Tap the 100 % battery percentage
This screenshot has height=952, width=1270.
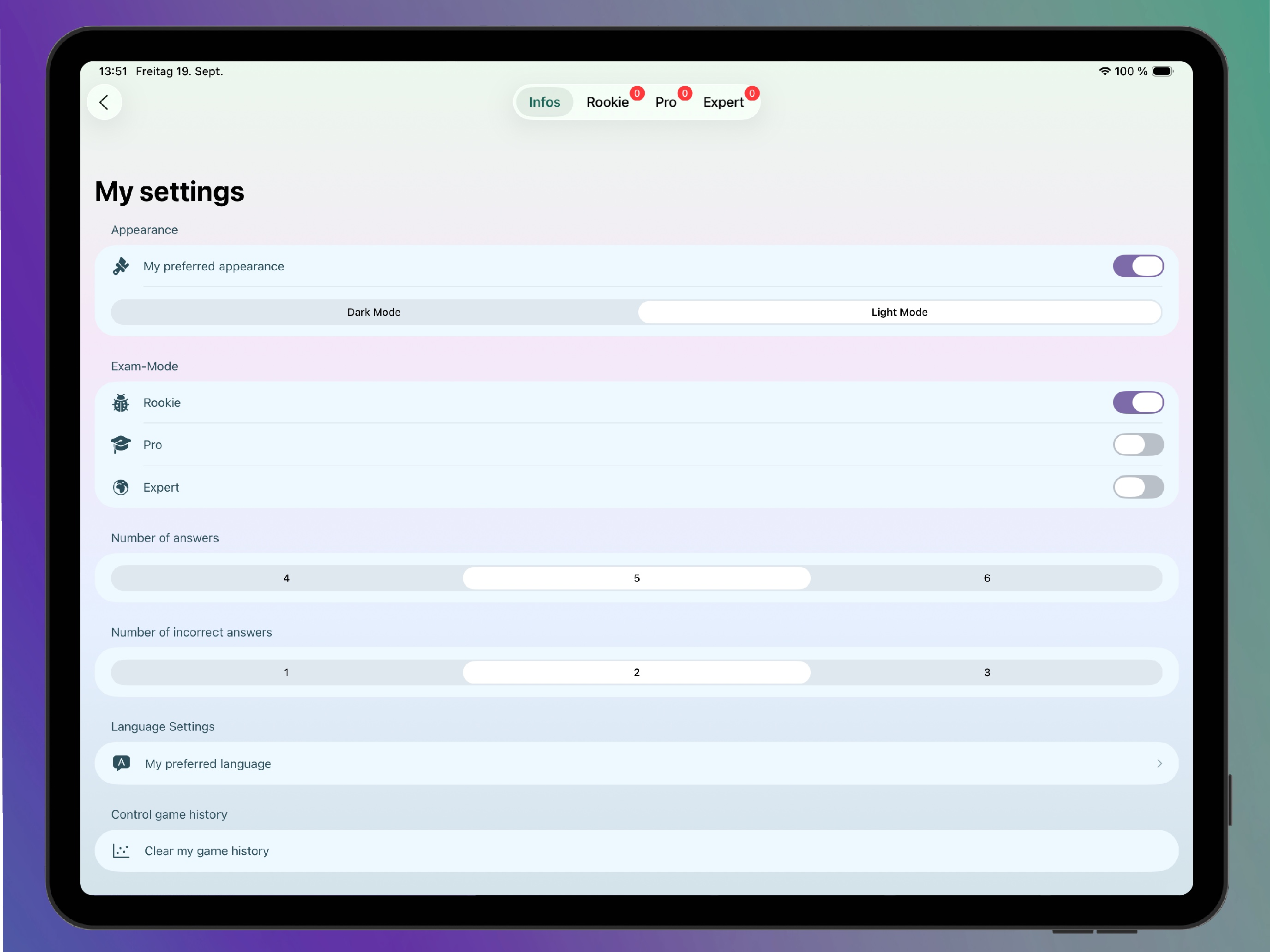coord(1131,71)
